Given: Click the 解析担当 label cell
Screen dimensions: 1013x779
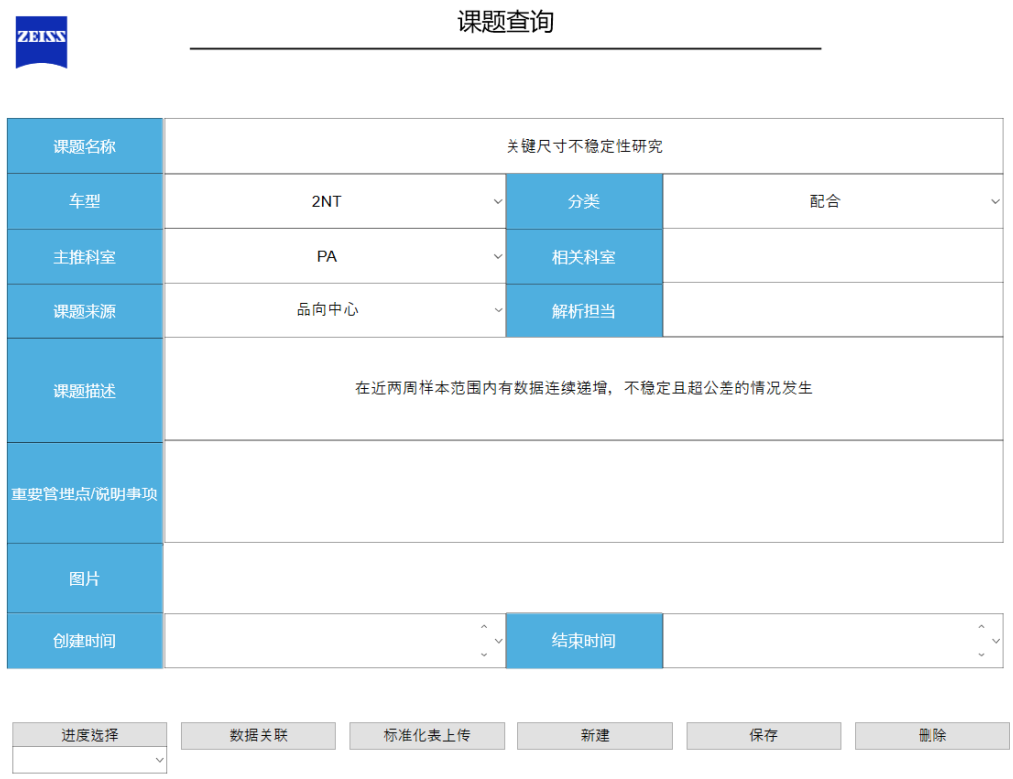Looking at the screenshot, I should point(584,311).
